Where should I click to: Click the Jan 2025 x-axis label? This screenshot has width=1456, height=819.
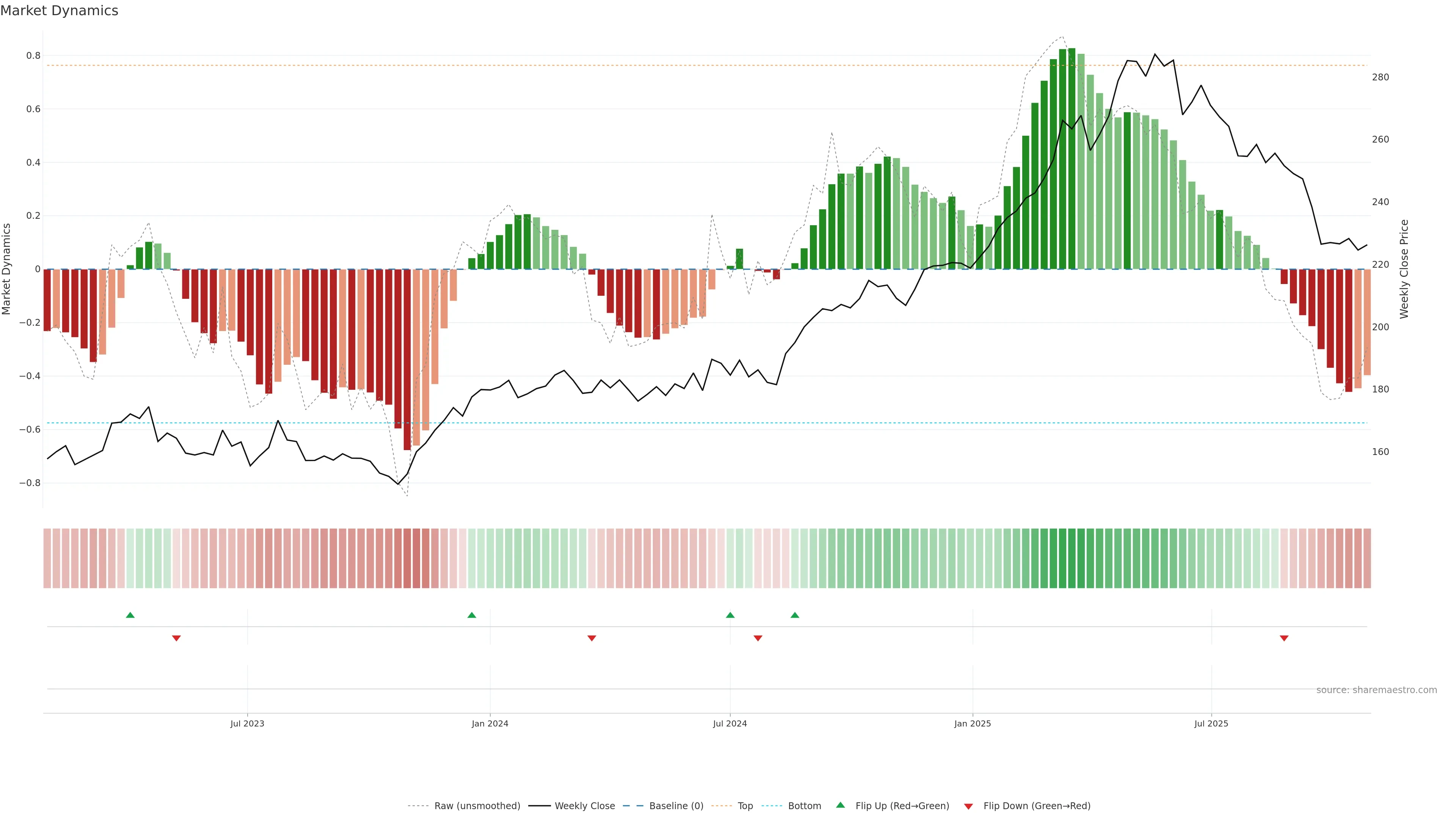(972, 724)
